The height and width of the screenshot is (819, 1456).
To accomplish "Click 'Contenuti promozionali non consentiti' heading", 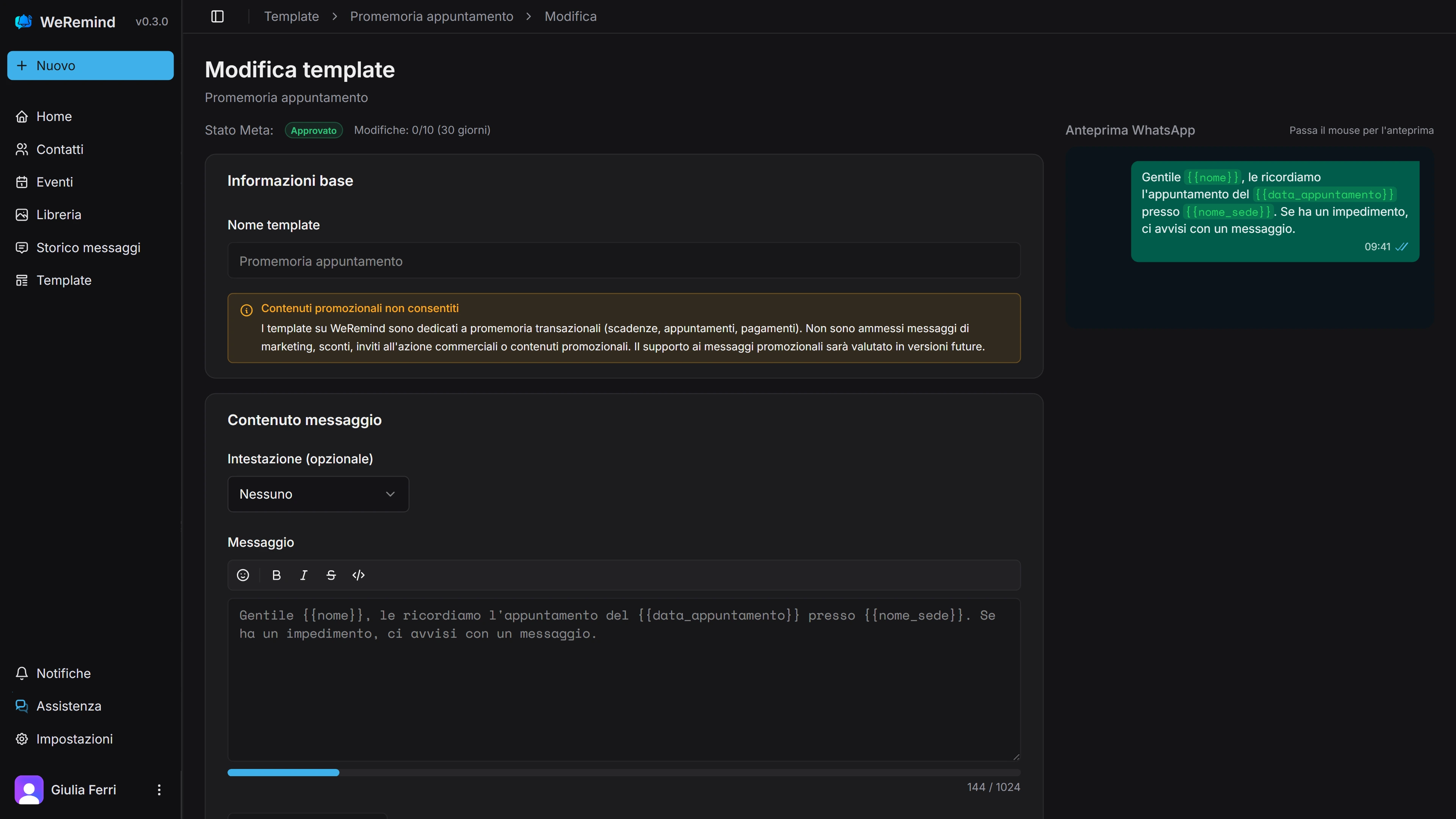I will click(359, 308).
